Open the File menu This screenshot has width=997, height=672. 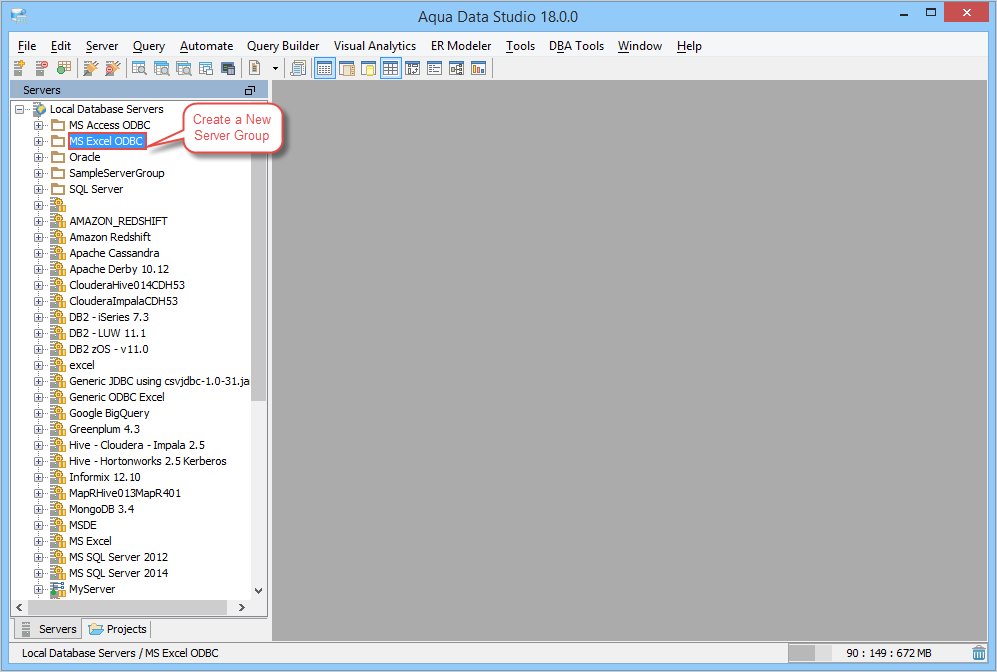point(27,46)
